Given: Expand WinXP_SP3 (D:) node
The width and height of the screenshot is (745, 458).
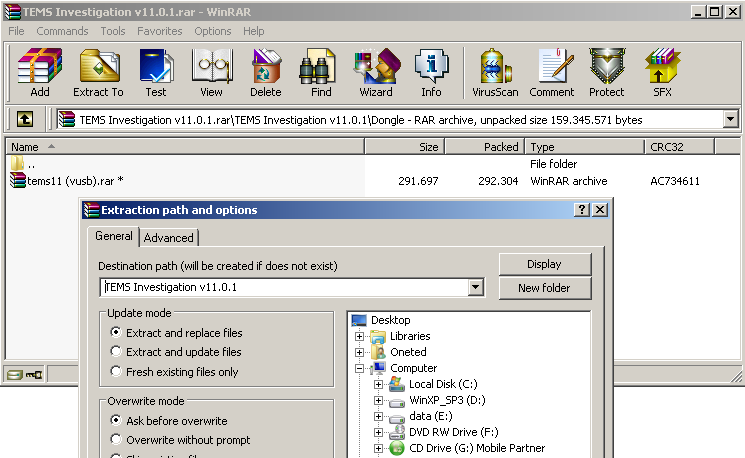Looking at the screenshot, I should click(x=378, y=401).
